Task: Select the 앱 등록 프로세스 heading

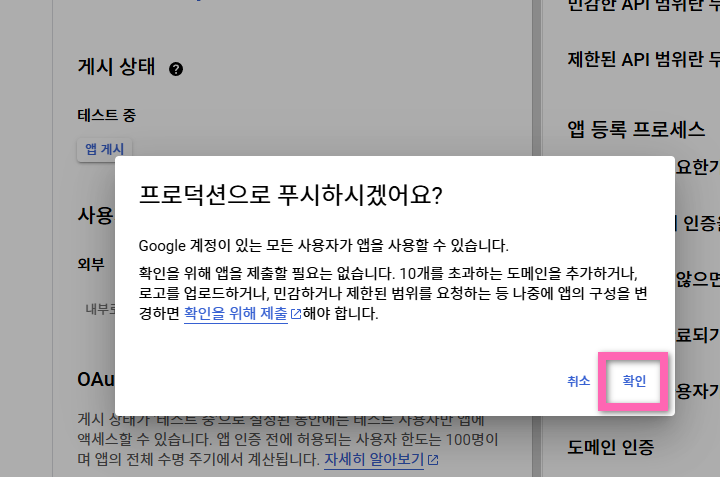Action: 636,130
